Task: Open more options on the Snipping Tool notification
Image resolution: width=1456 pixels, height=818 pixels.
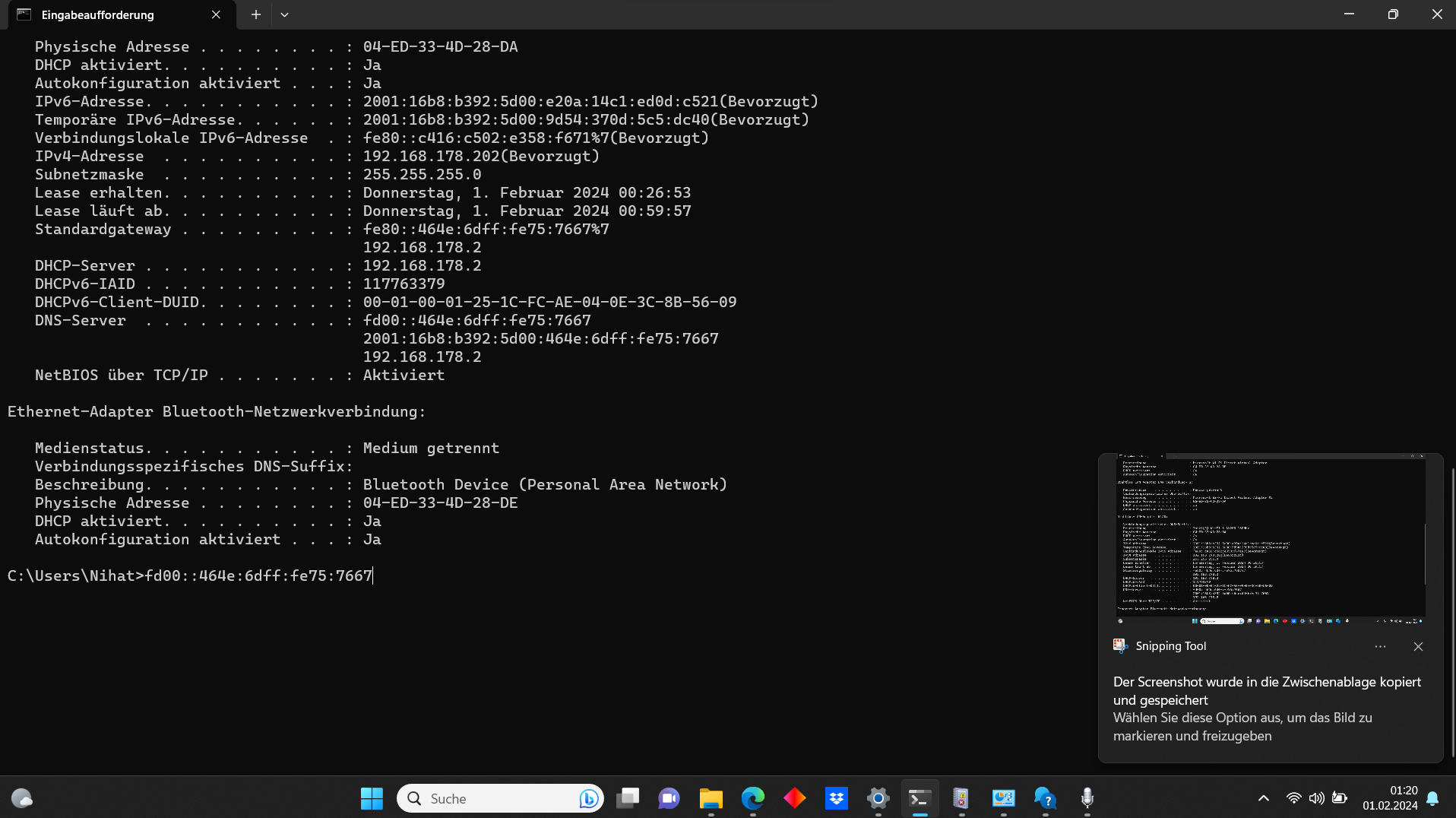Action: 1380,646
